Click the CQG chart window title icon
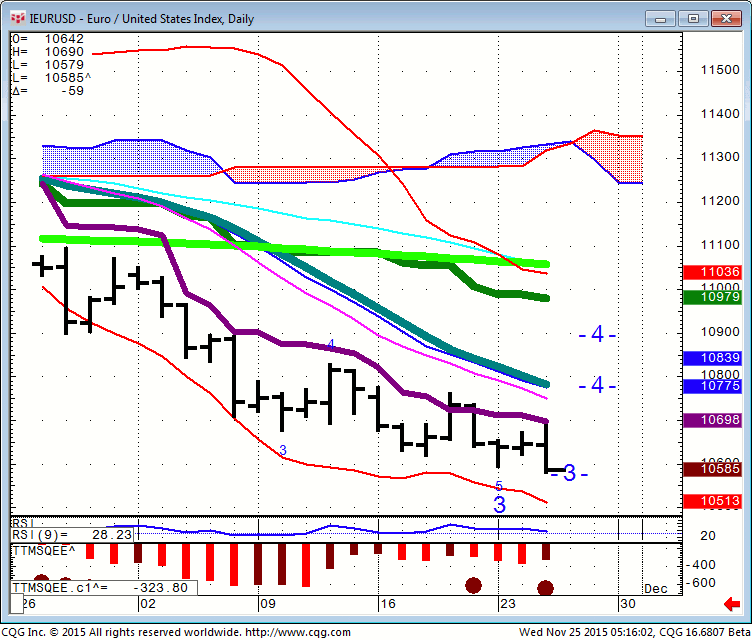The image size is (752, 640). [x=18, y=18]
